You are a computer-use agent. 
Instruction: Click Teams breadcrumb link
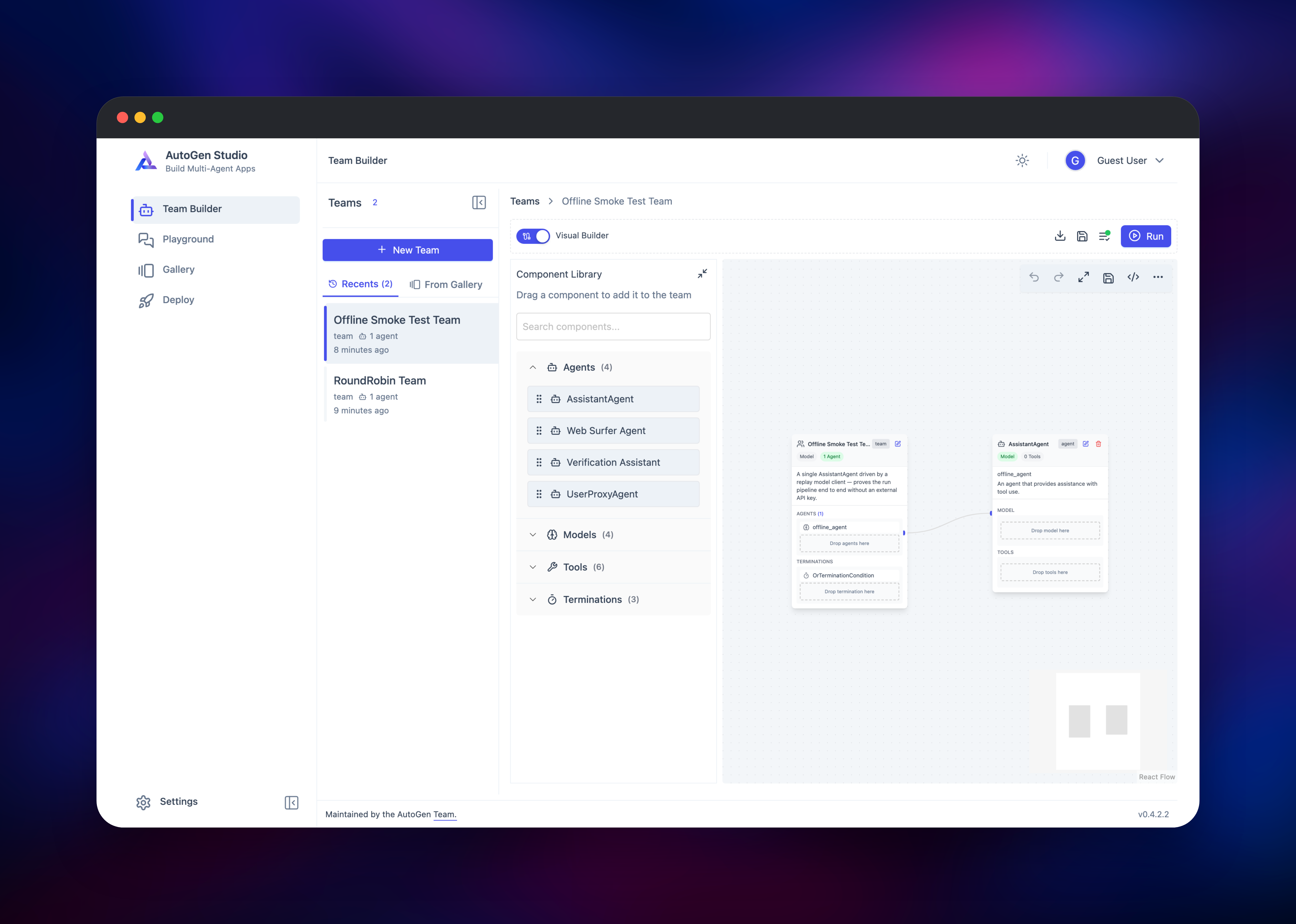(525, 201)
